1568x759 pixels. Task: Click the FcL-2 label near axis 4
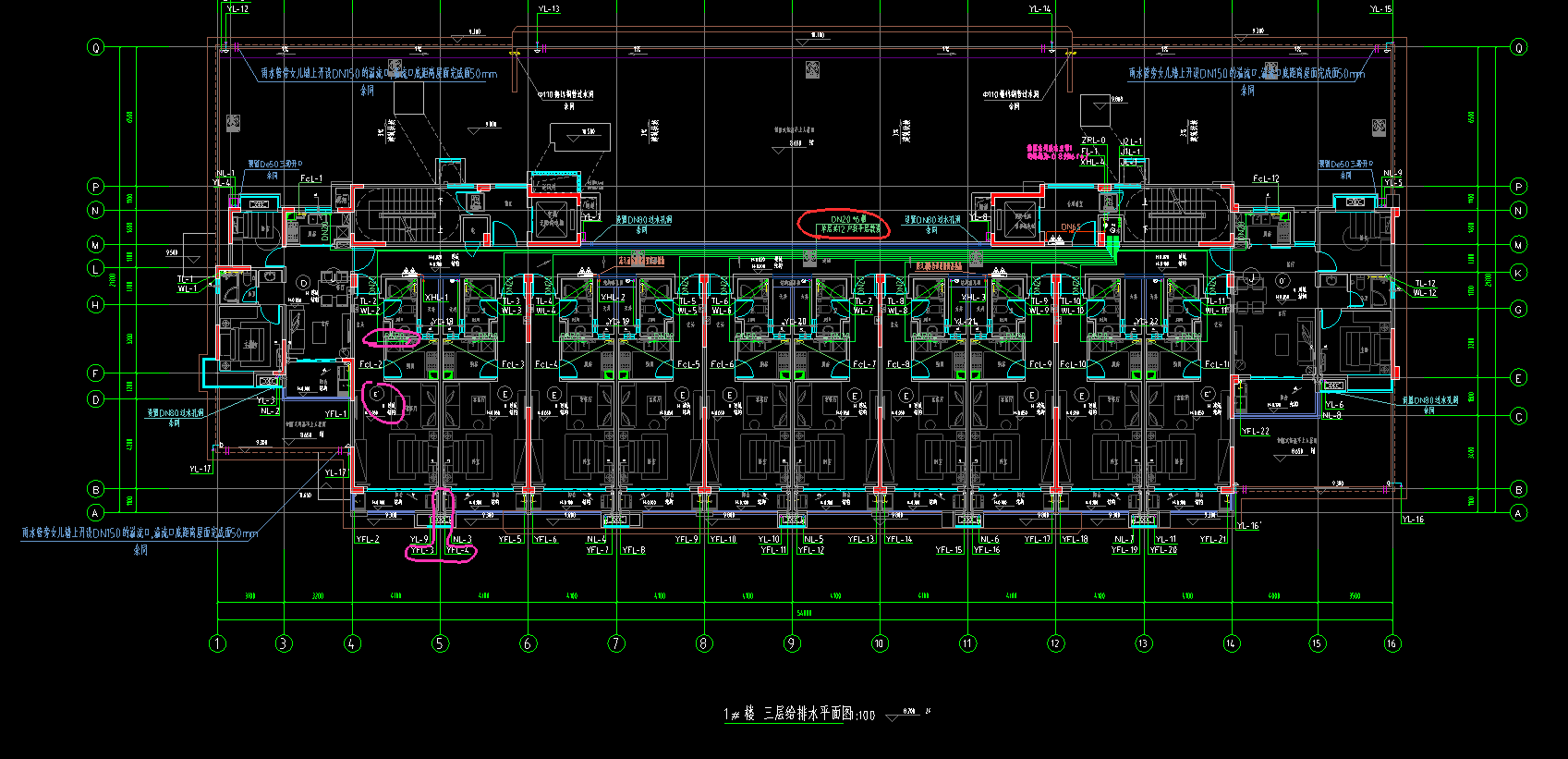point(370,364)
